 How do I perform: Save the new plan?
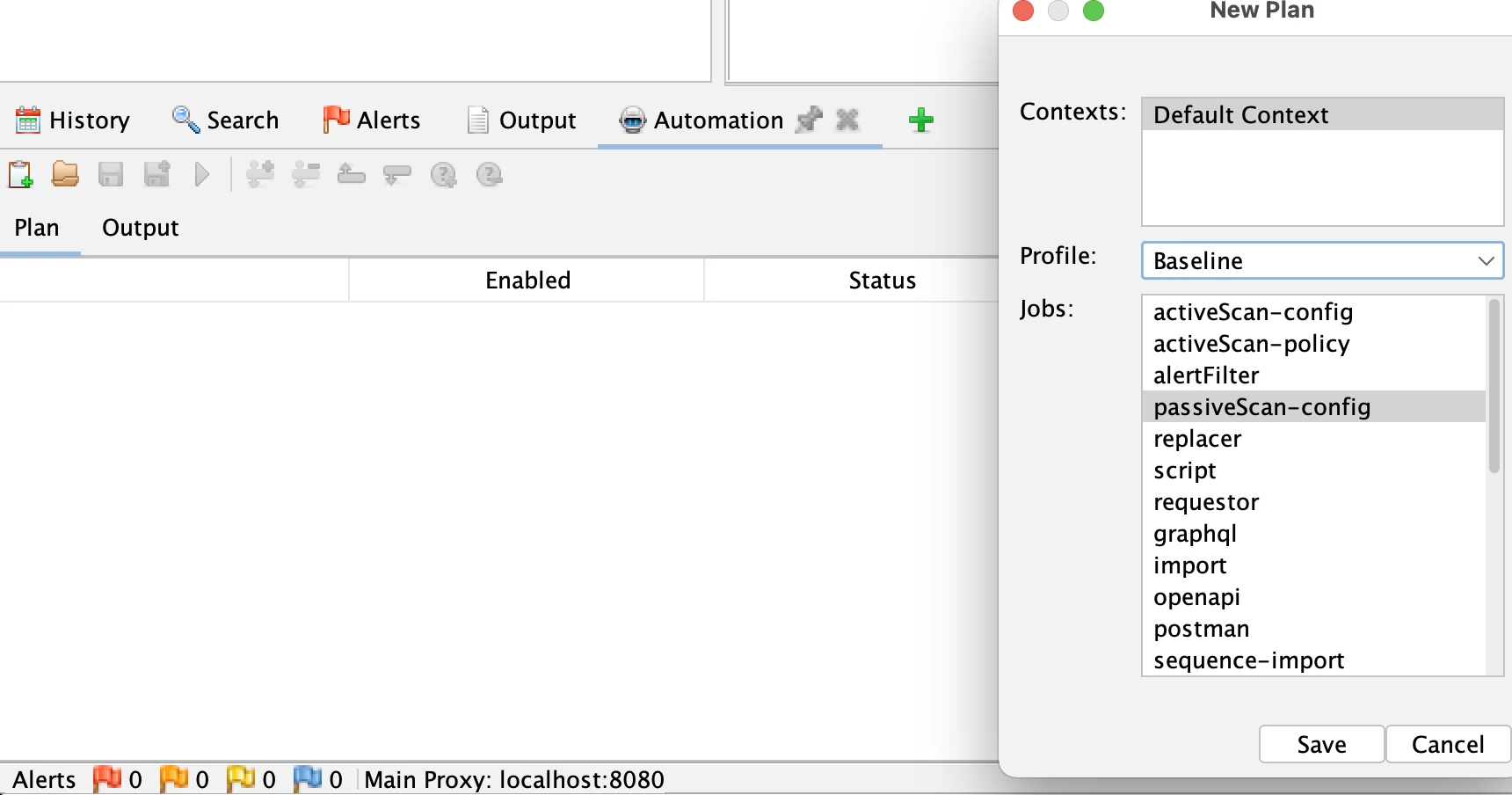tap(1320, 744)
